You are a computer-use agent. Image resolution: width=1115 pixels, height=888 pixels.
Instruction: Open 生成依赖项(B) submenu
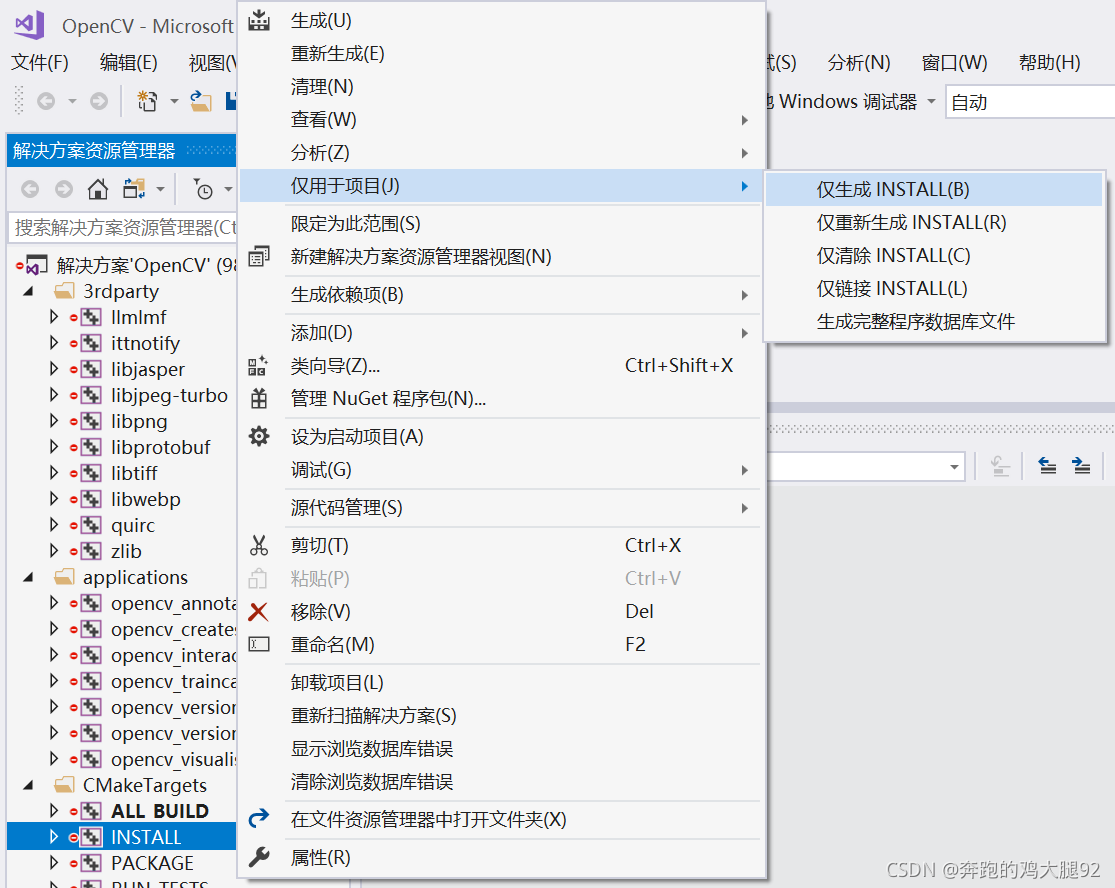501,294
